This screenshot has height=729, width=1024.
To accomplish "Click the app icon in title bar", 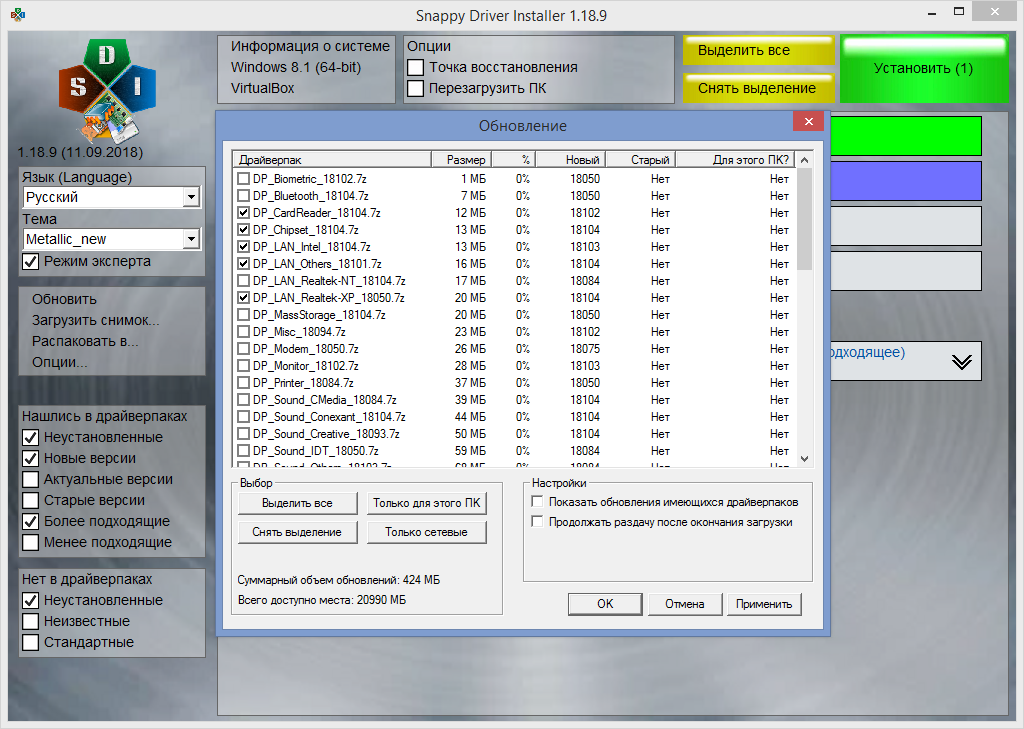I will point(18,14).
